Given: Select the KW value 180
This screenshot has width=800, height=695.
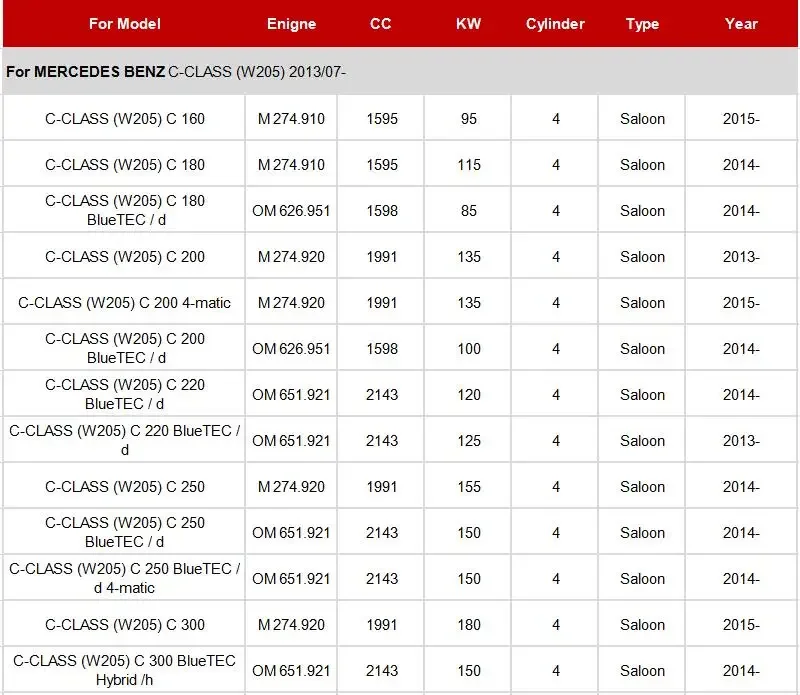Looking at the screenshot, I should pos(469,625).
